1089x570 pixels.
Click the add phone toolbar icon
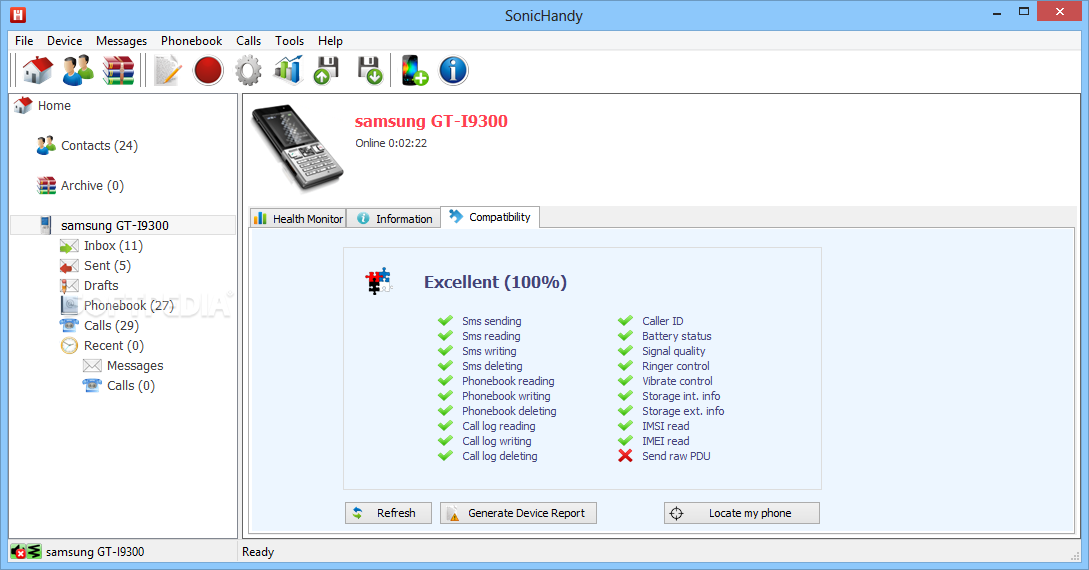point(414,70)
